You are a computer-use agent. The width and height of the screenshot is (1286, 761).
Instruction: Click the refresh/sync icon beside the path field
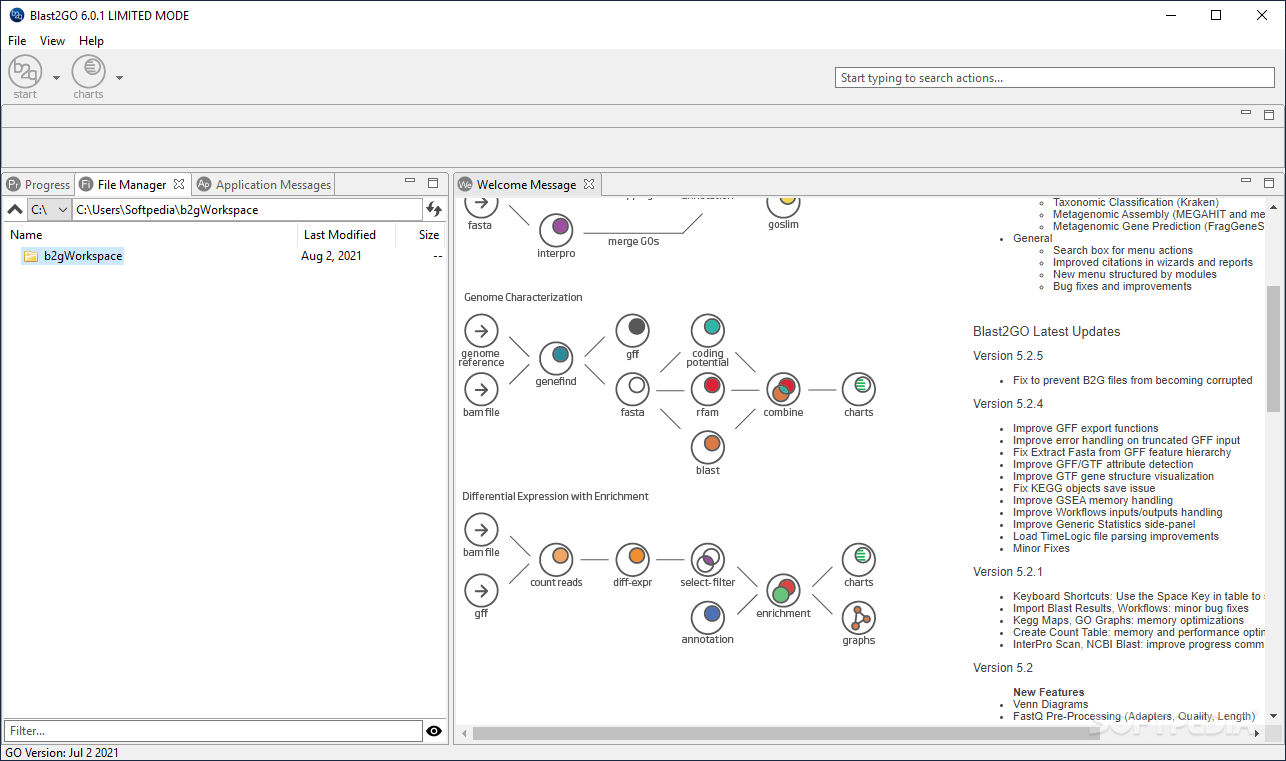tap(434, 210)
